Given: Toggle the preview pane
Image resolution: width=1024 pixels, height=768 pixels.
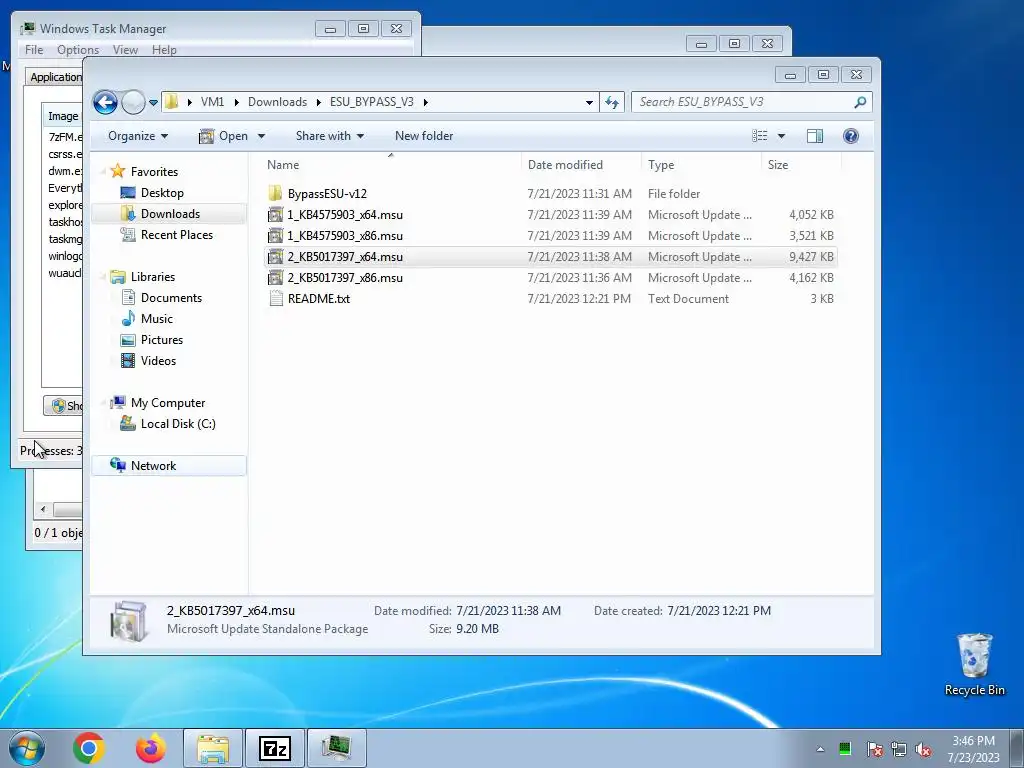Looking at the screenshot, I should 814,136.
